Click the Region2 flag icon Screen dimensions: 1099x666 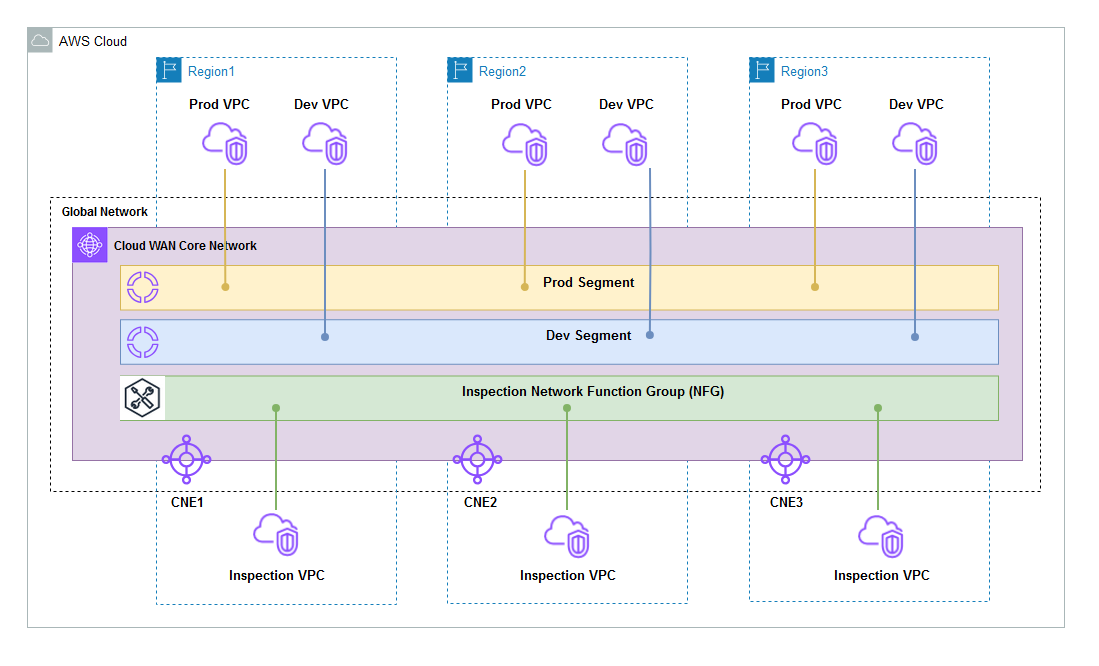click(460, 70)
